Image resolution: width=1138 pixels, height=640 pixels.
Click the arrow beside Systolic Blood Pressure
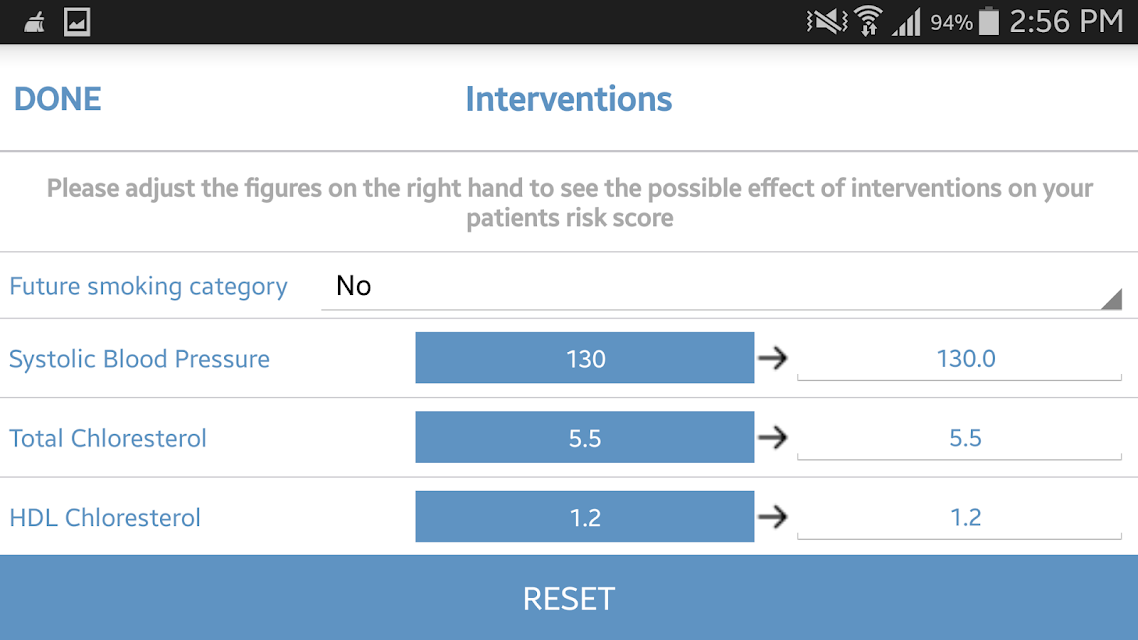(x=773, y=358)
